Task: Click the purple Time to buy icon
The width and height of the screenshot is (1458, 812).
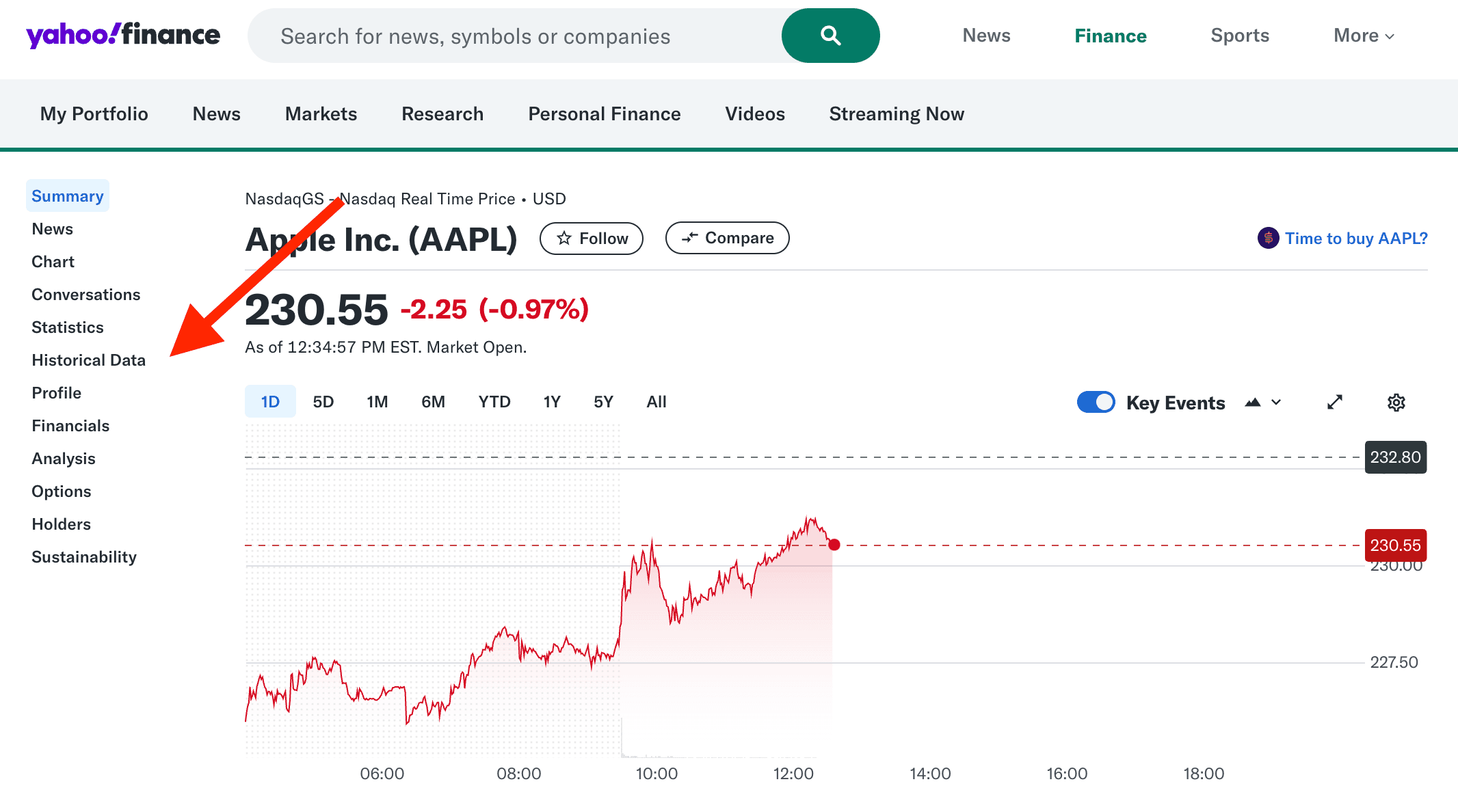Action: point(1268,238)
